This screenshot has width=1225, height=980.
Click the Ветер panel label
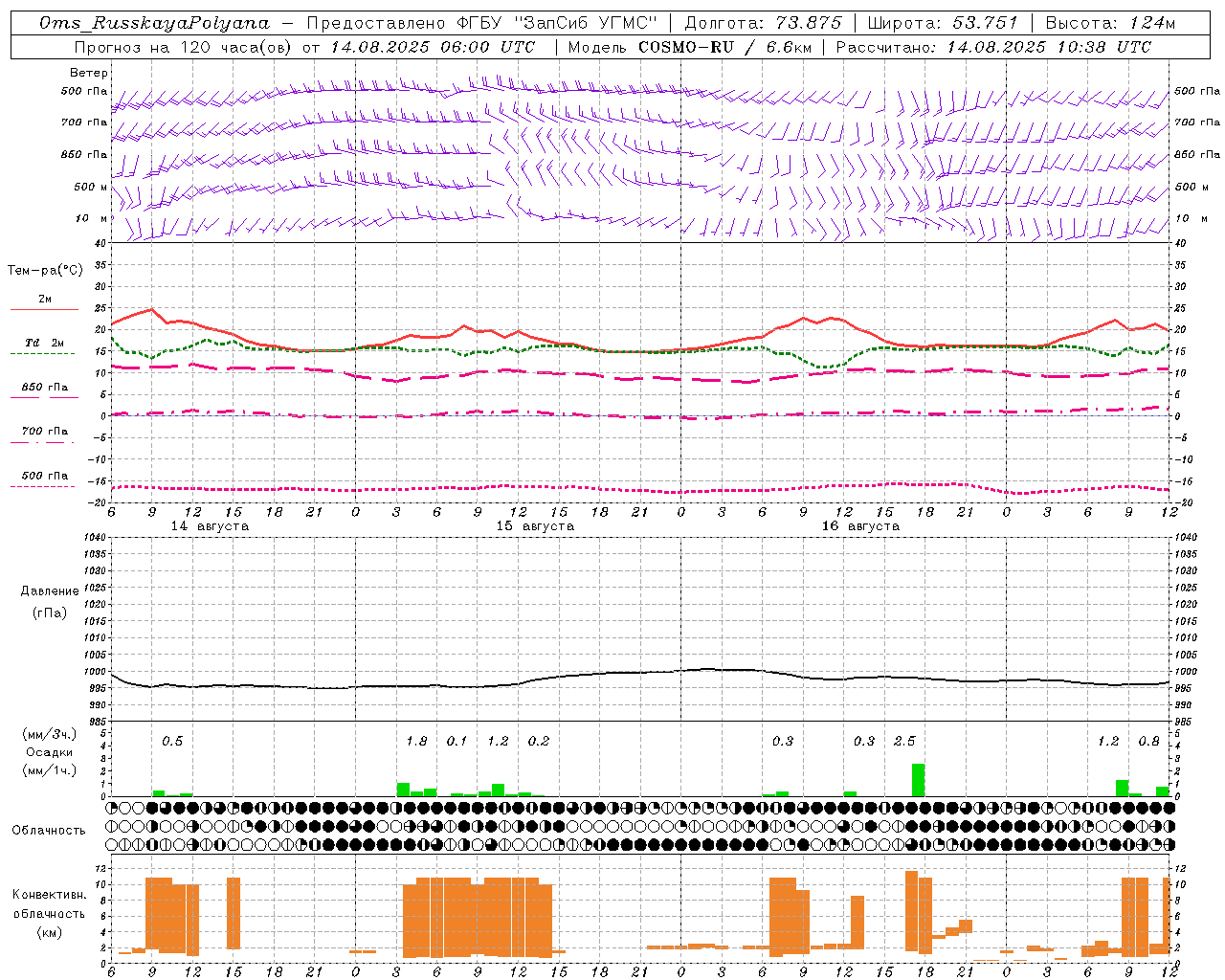tap(89, 73)
